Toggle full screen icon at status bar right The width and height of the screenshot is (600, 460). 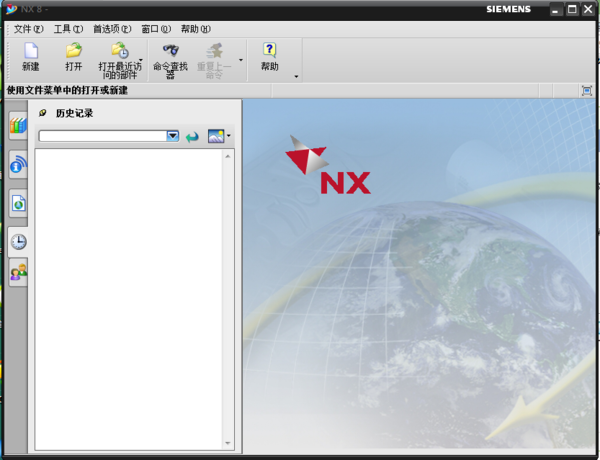587,90
